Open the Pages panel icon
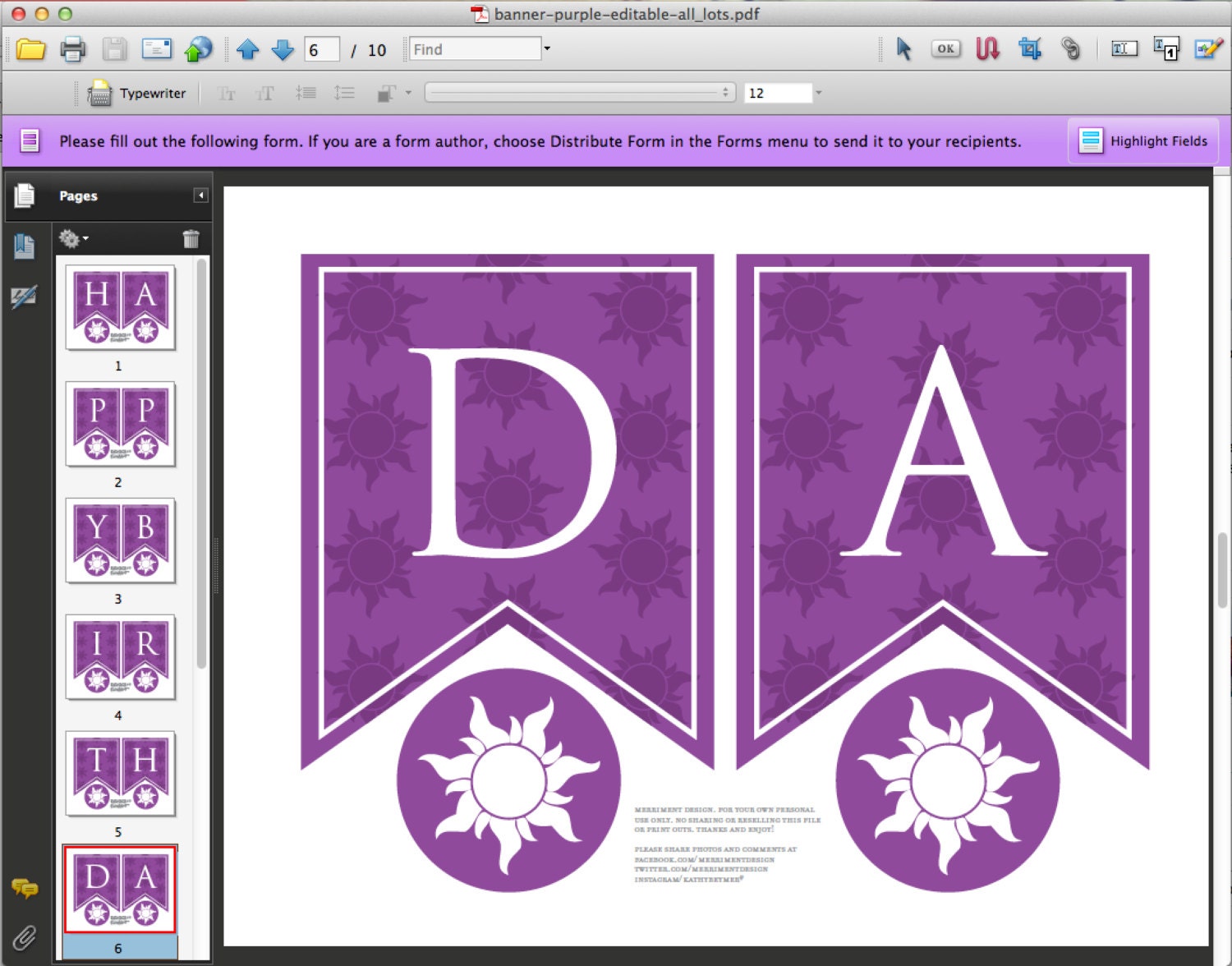Viewport: 1232px width, 966px height. [x=25, y=195]
